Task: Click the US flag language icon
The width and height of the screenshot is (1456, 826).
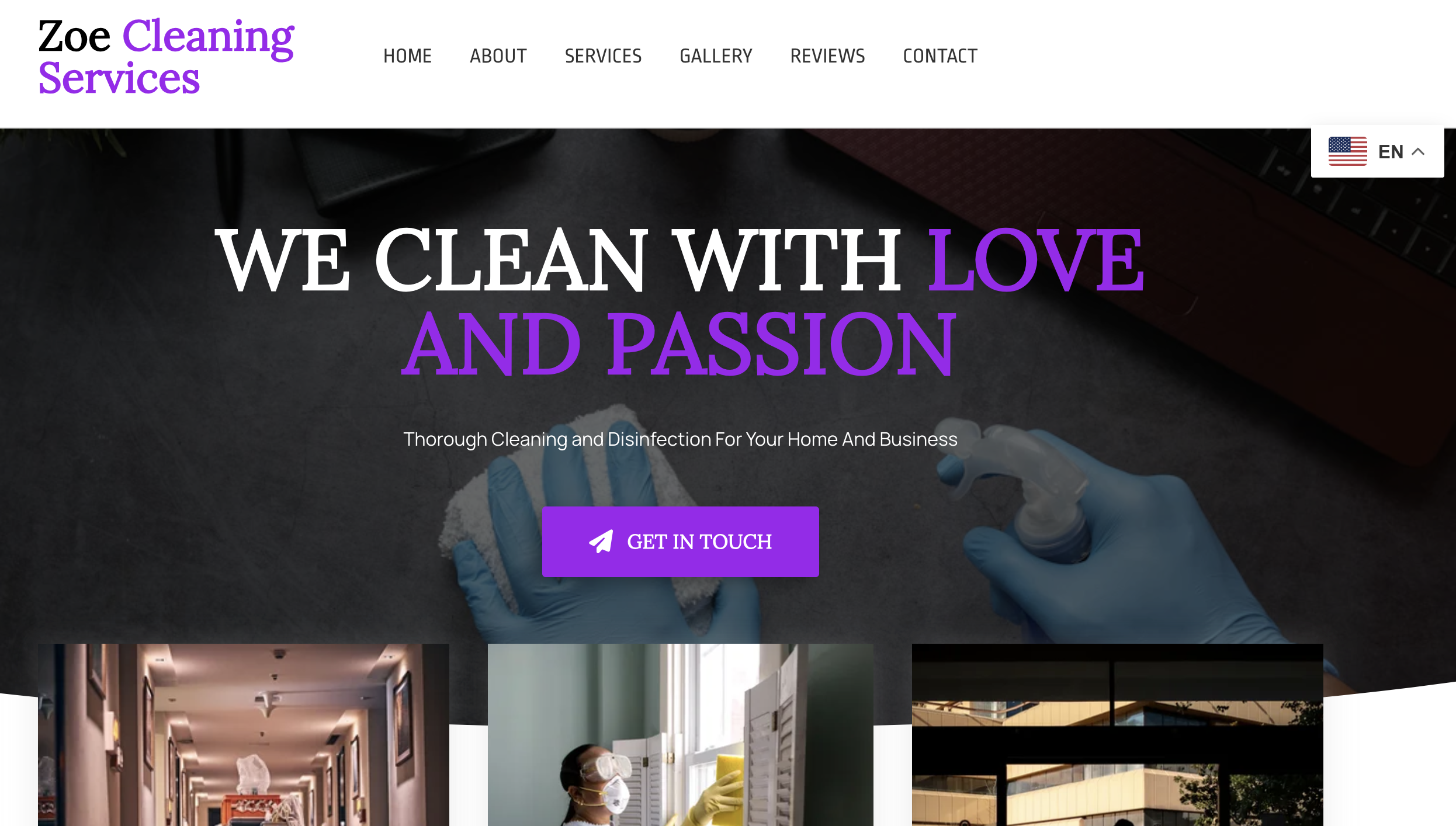Action: coord(1347,151)
